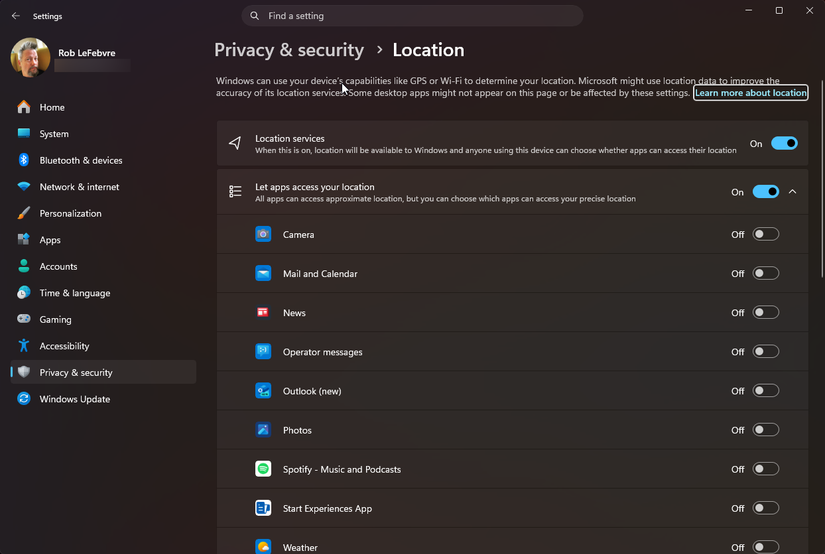Image resolution: width=825 pixels, height=554 pixels.
Task: Click the Windows Update sync icon
Action: coord(24,399)
